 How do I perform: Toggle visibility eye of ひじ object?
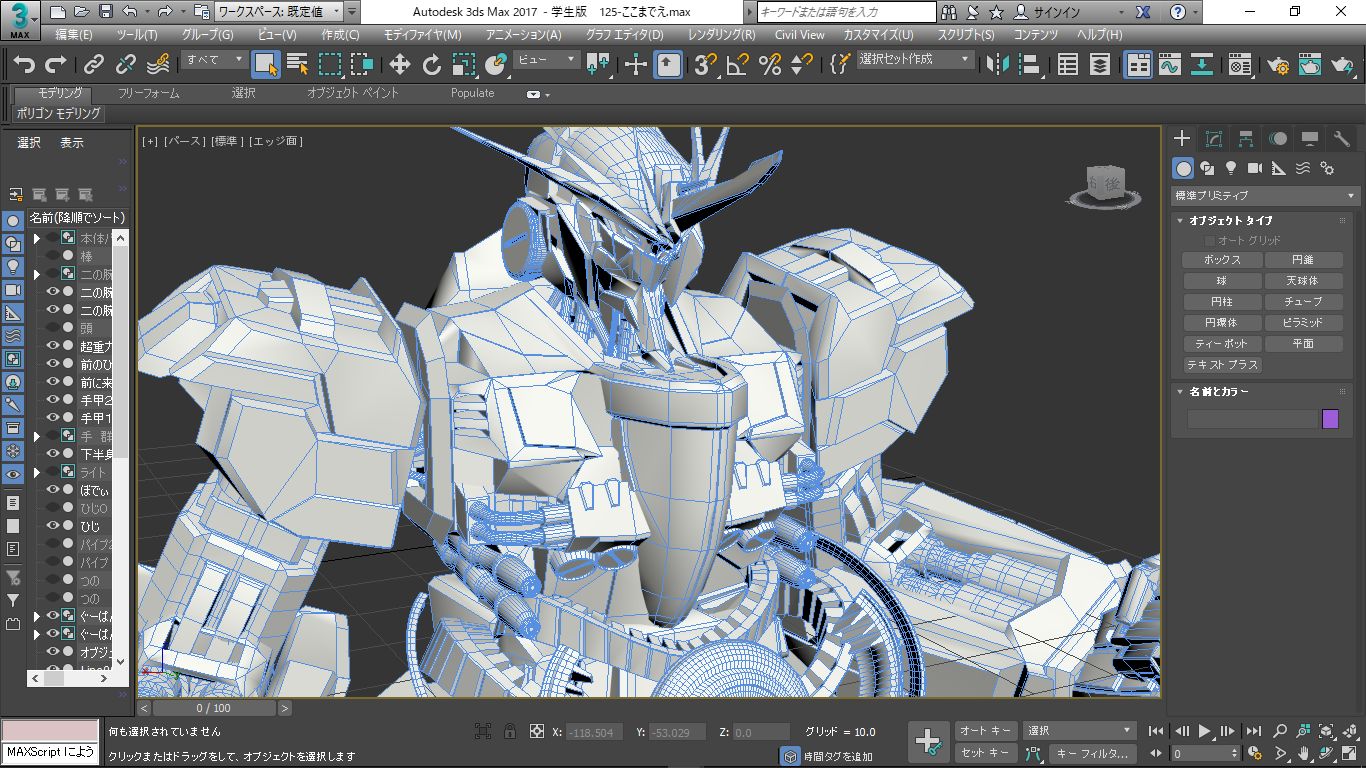pyautogui.click(x=54, y=526)
